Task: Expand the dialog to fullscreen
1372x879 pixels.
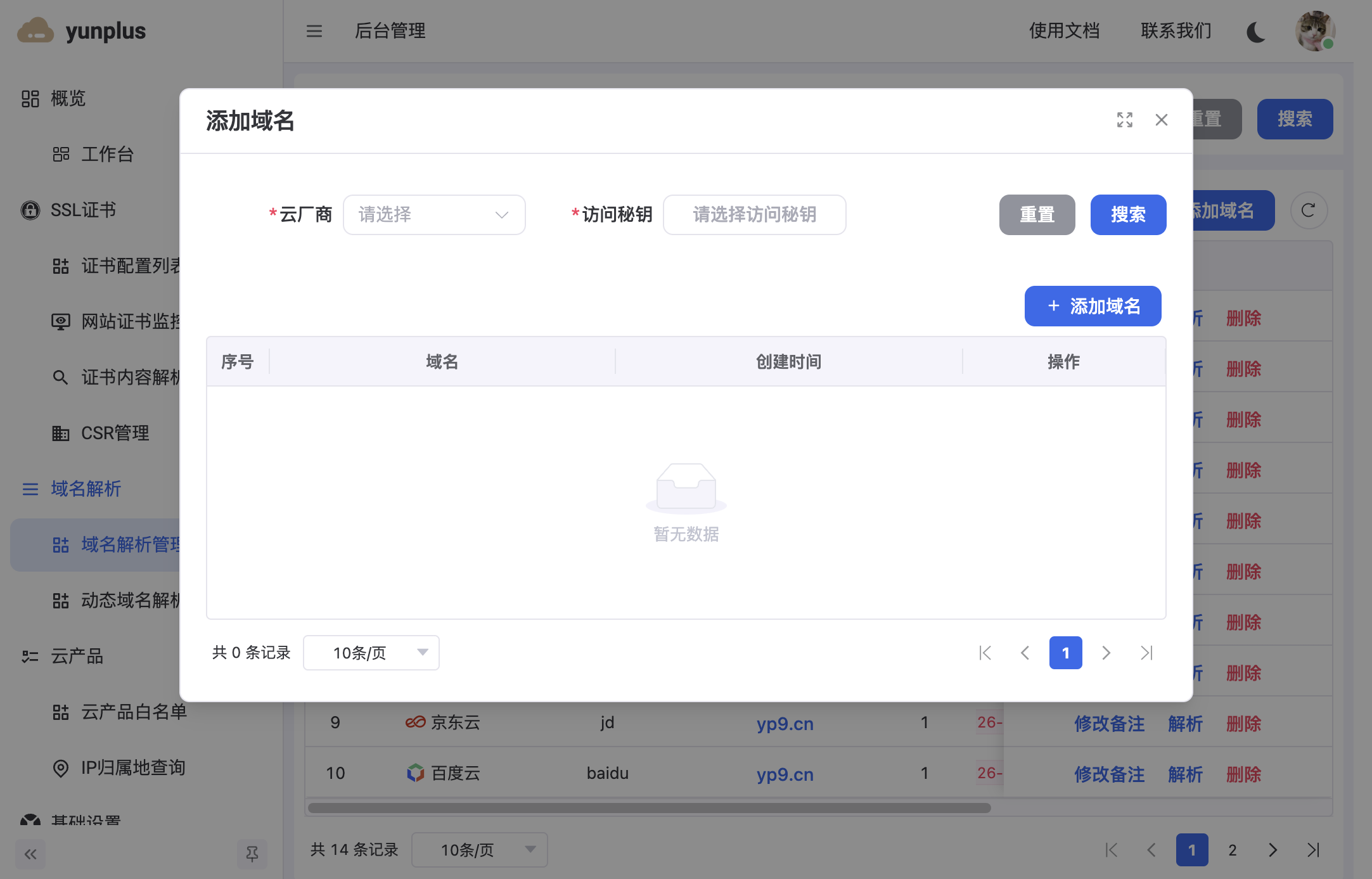Action: 1125,120
